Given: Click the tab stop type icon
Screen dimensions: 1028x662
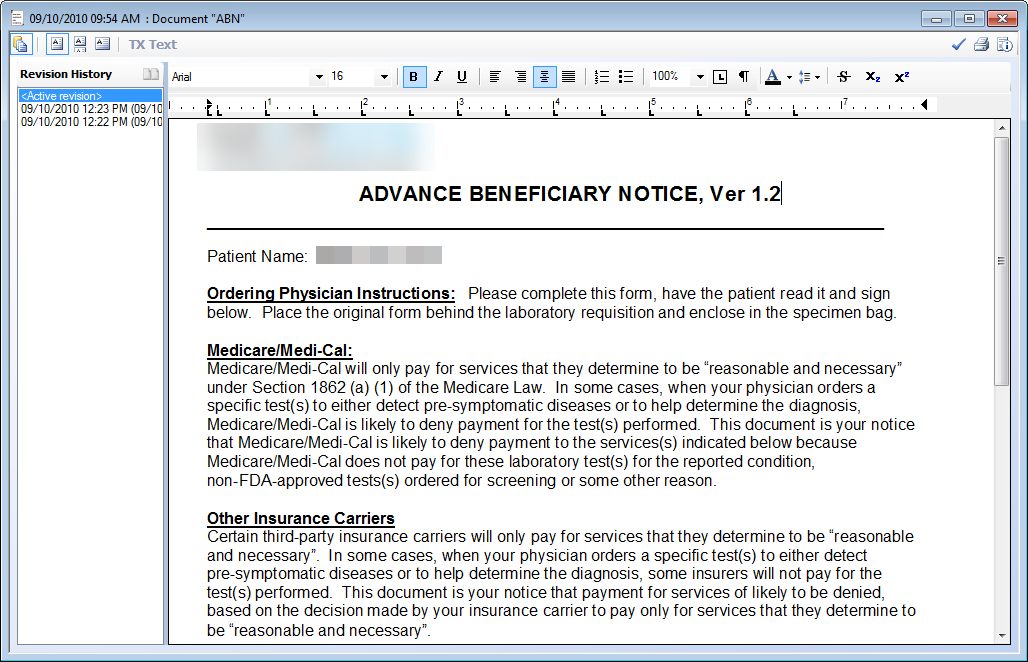Looking at the screenshot, I should [720, 77].
